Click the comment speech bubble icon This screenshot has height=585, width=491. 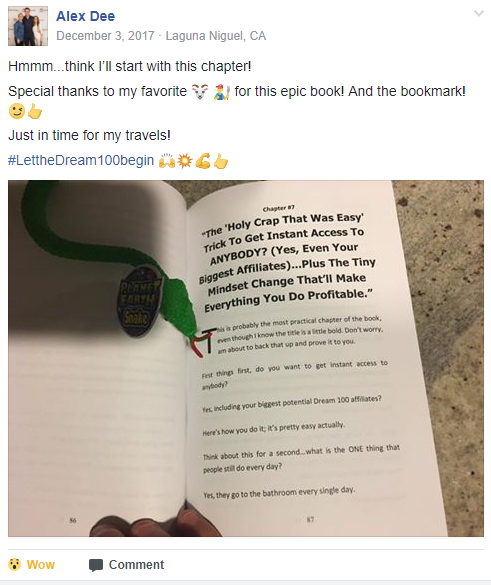click(96, 565)
